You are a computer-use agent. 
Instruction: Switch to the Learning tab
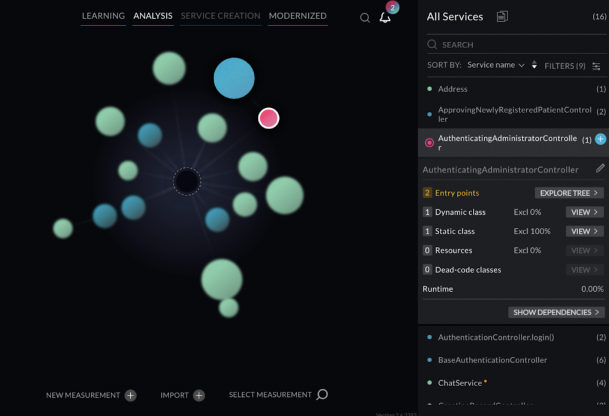(x=103, y=16)
